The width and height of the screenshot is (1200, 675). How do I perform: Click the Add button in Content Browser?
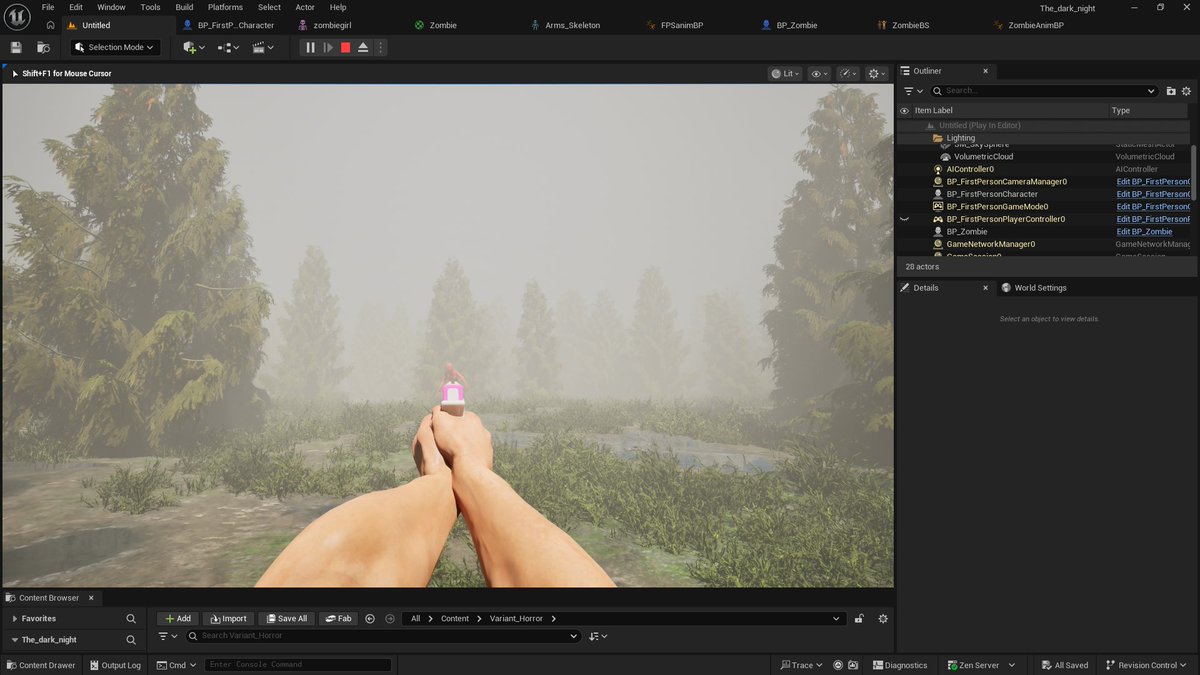[x=178, y=619]
